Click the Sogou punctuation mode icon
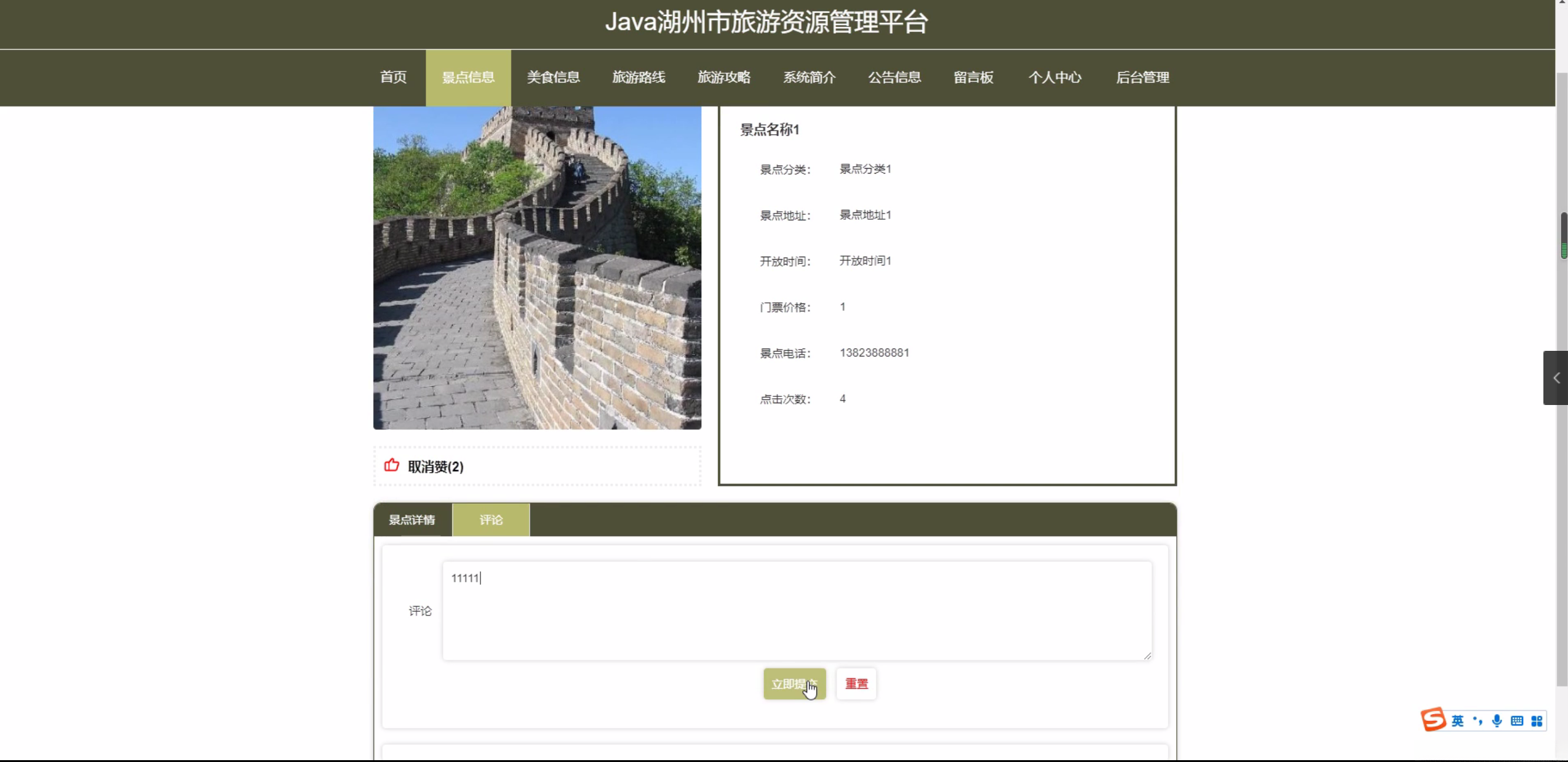Image resolution: width=1568 pixels, height=762 pixels. pyautogui.click(x=1478, y=721)
